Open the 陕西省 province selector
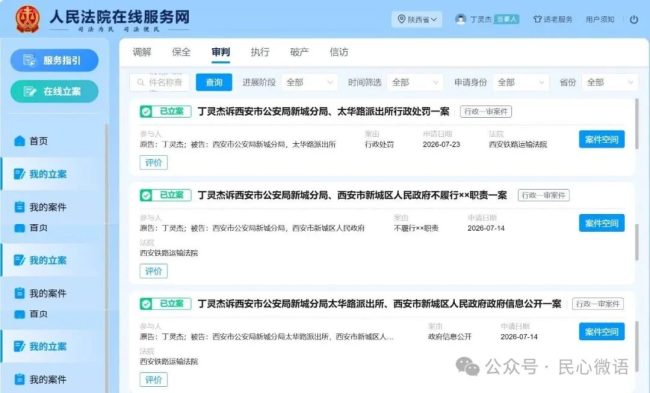Screen dimensions: 650x393 (x=417, y=19)
